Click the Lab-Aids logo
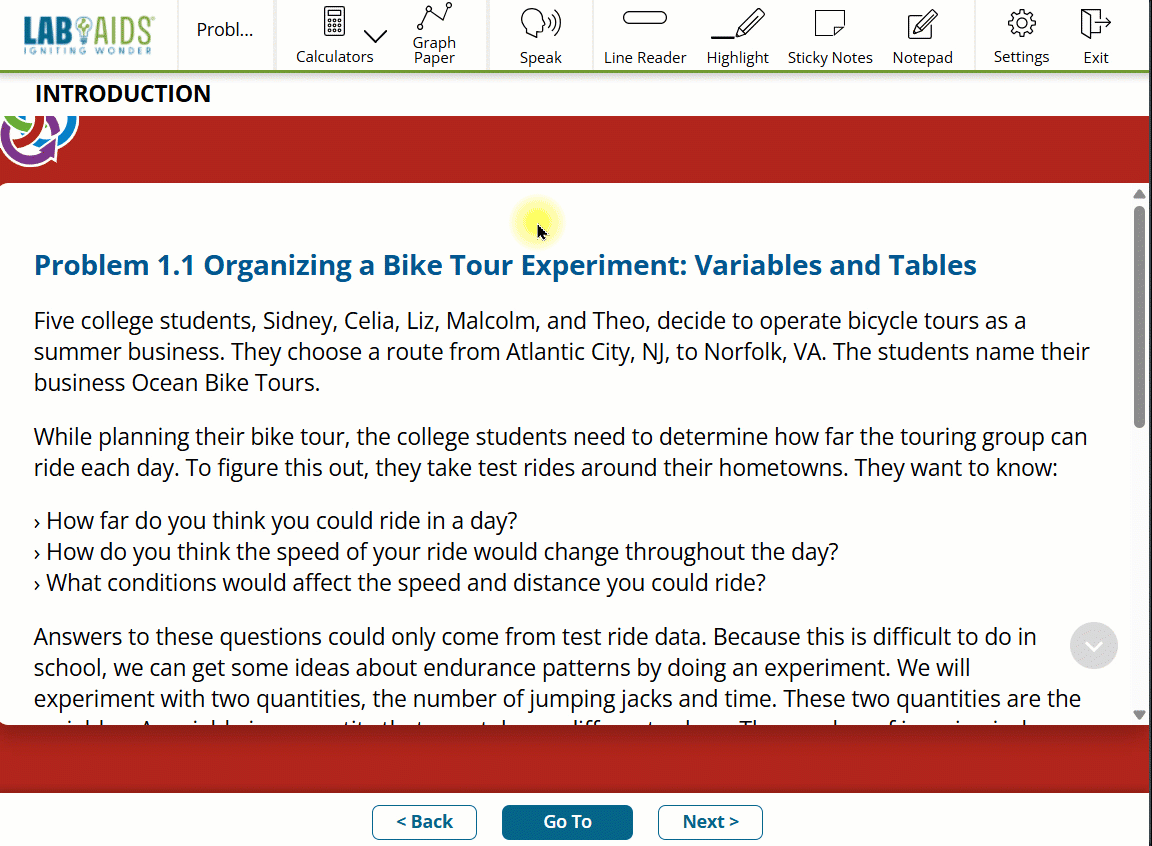 88,34
